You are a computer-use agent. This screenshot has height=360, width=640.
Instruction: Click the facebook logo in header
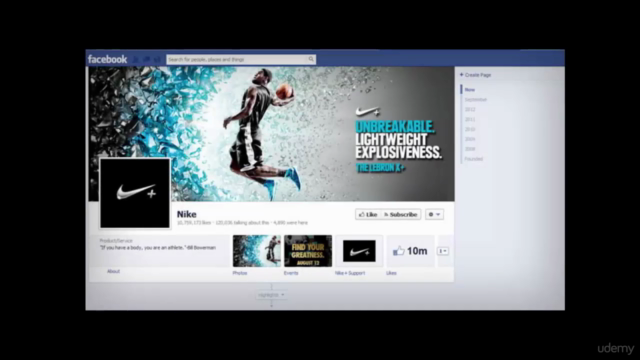point(107,59)
